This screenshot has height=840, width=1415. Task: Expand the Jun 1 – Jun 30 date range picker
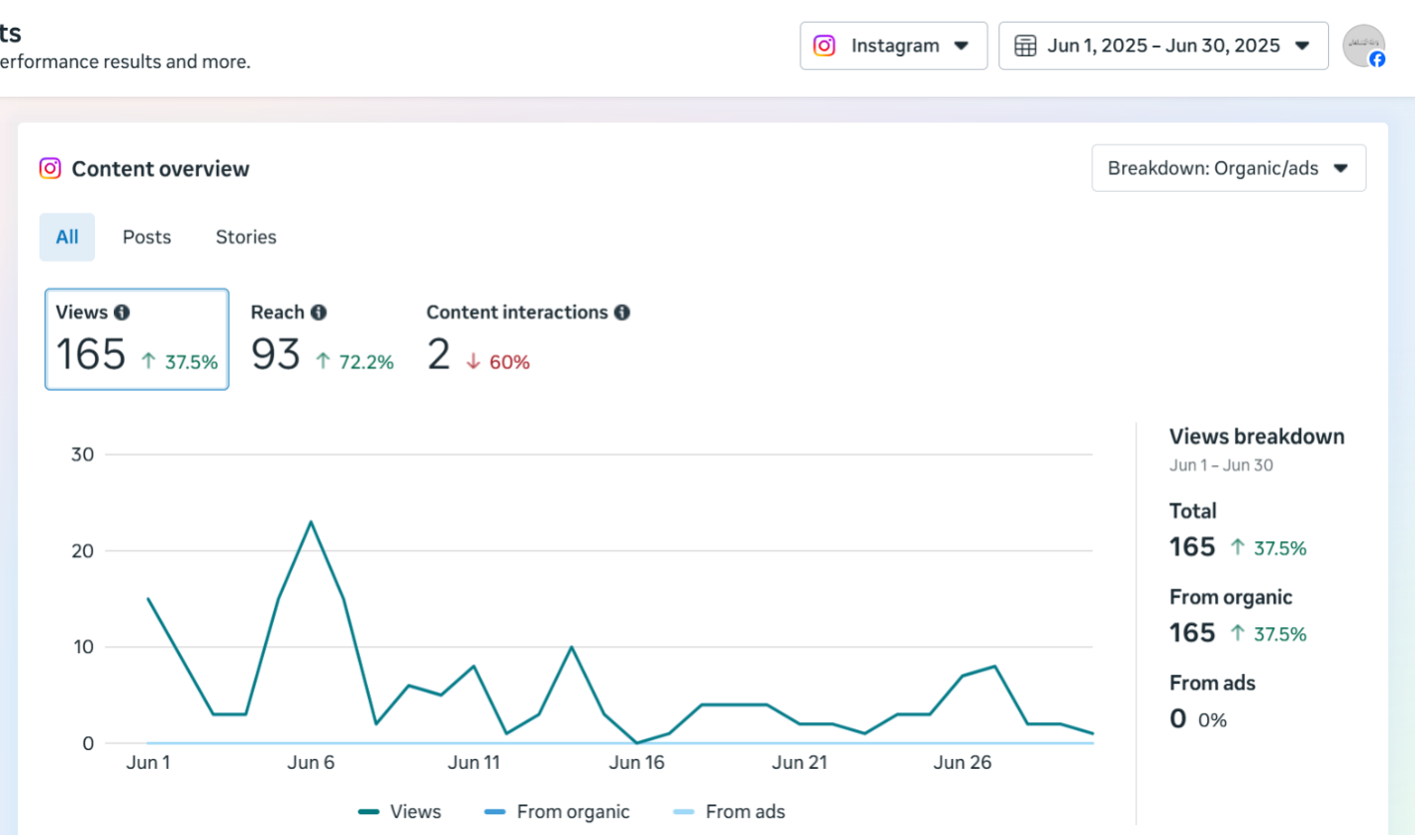[1164, 47]
